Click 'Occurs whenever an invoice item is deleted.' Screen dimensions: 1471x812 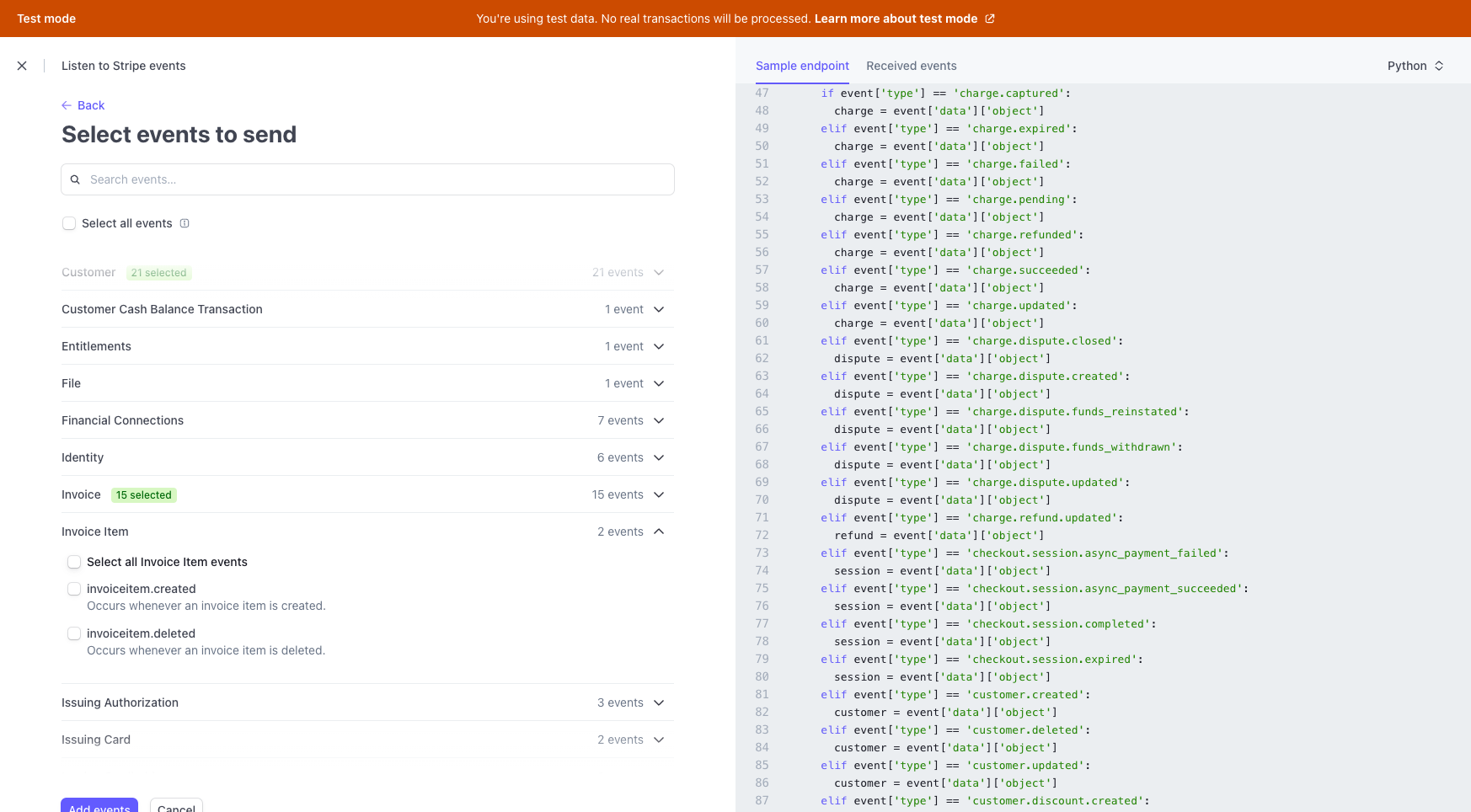pos(206,650)
